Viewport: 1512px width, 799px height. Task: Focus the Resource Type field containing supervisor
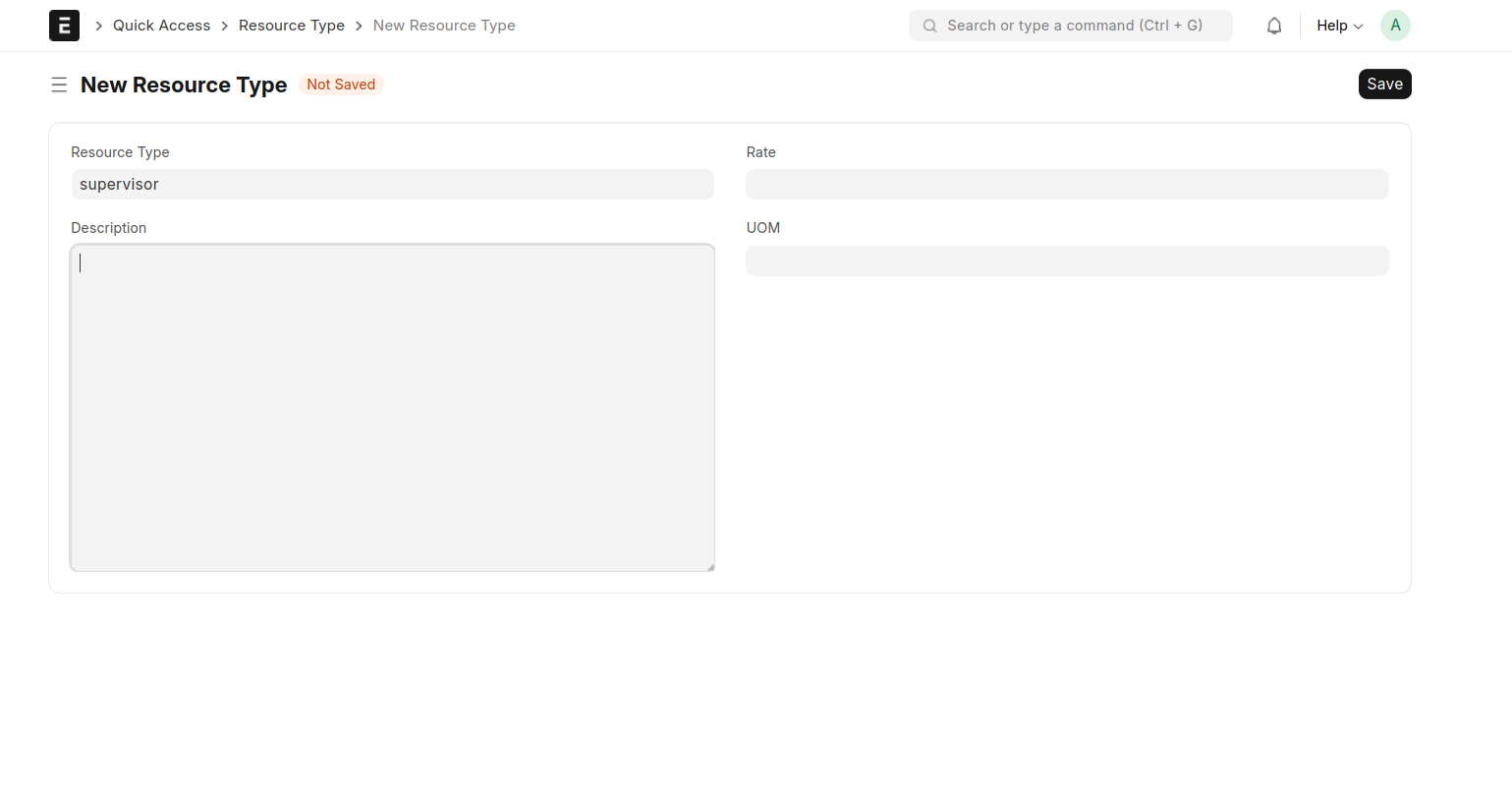coord(392,185)
